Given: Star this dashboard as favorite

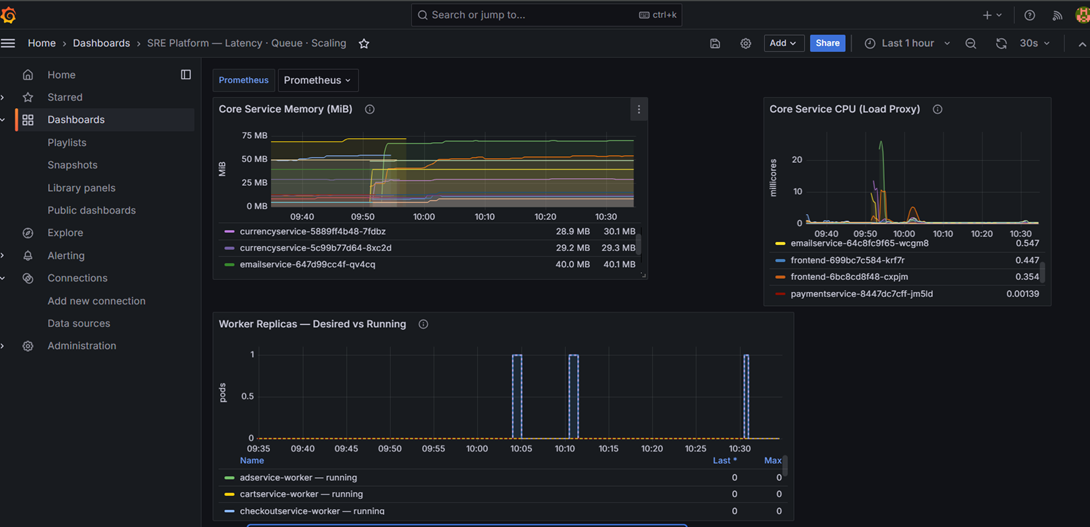Looking at the screenshot, I should pos(364,44).
